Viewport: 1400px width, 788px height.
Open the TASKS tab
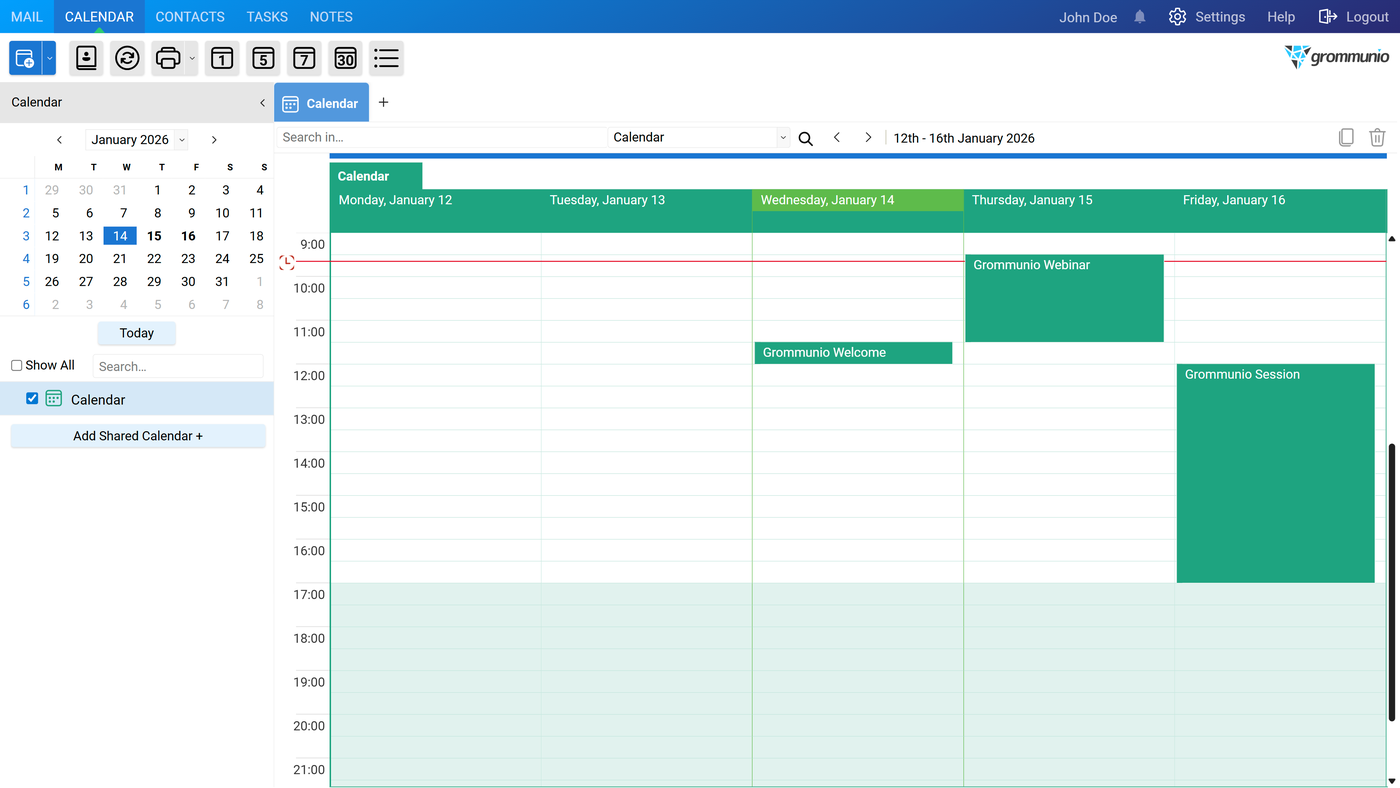(x=267, y=17)
